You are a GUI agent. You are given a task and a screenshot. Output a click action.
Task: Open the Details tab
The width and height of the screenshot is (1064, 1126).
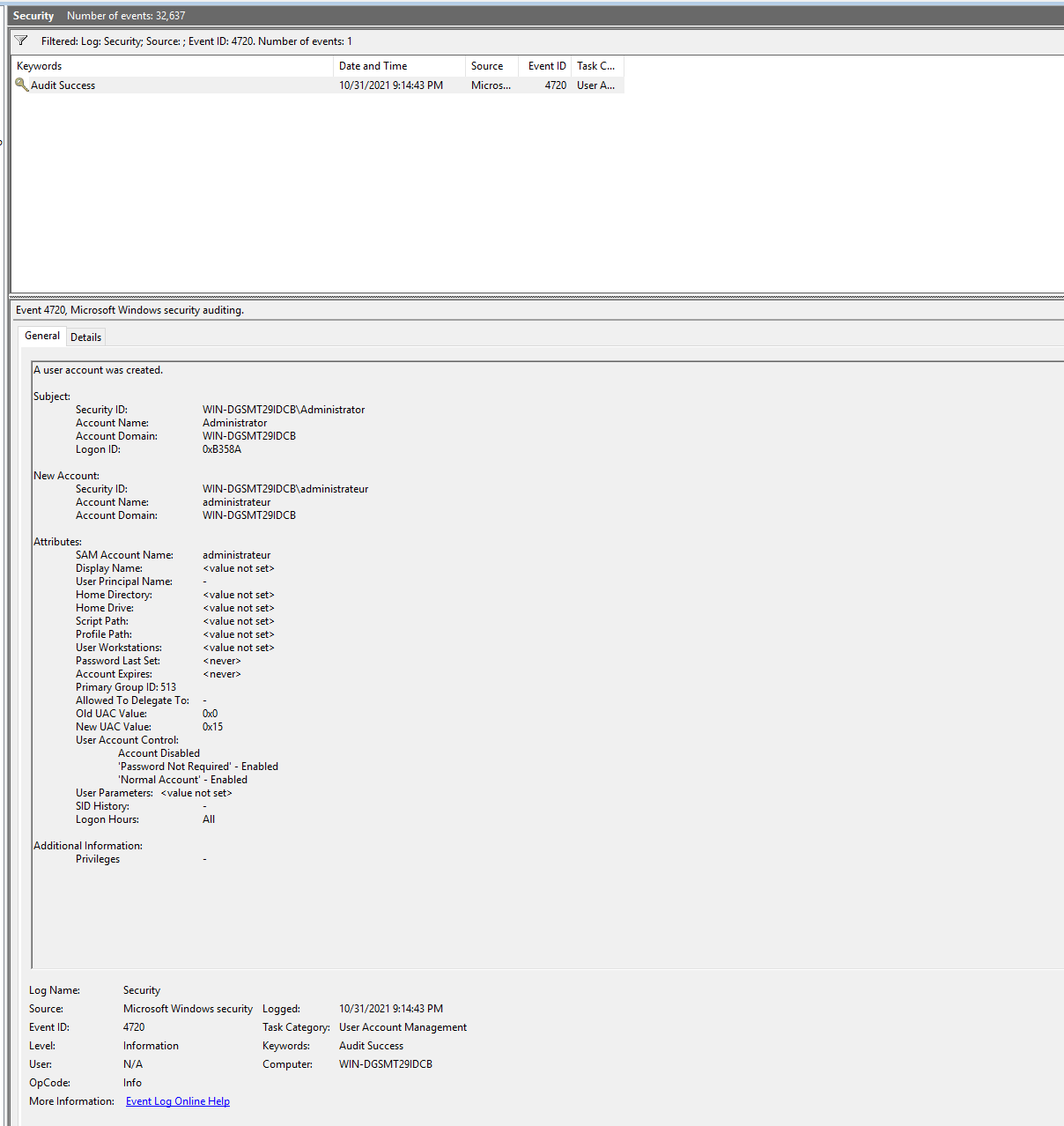85,337
